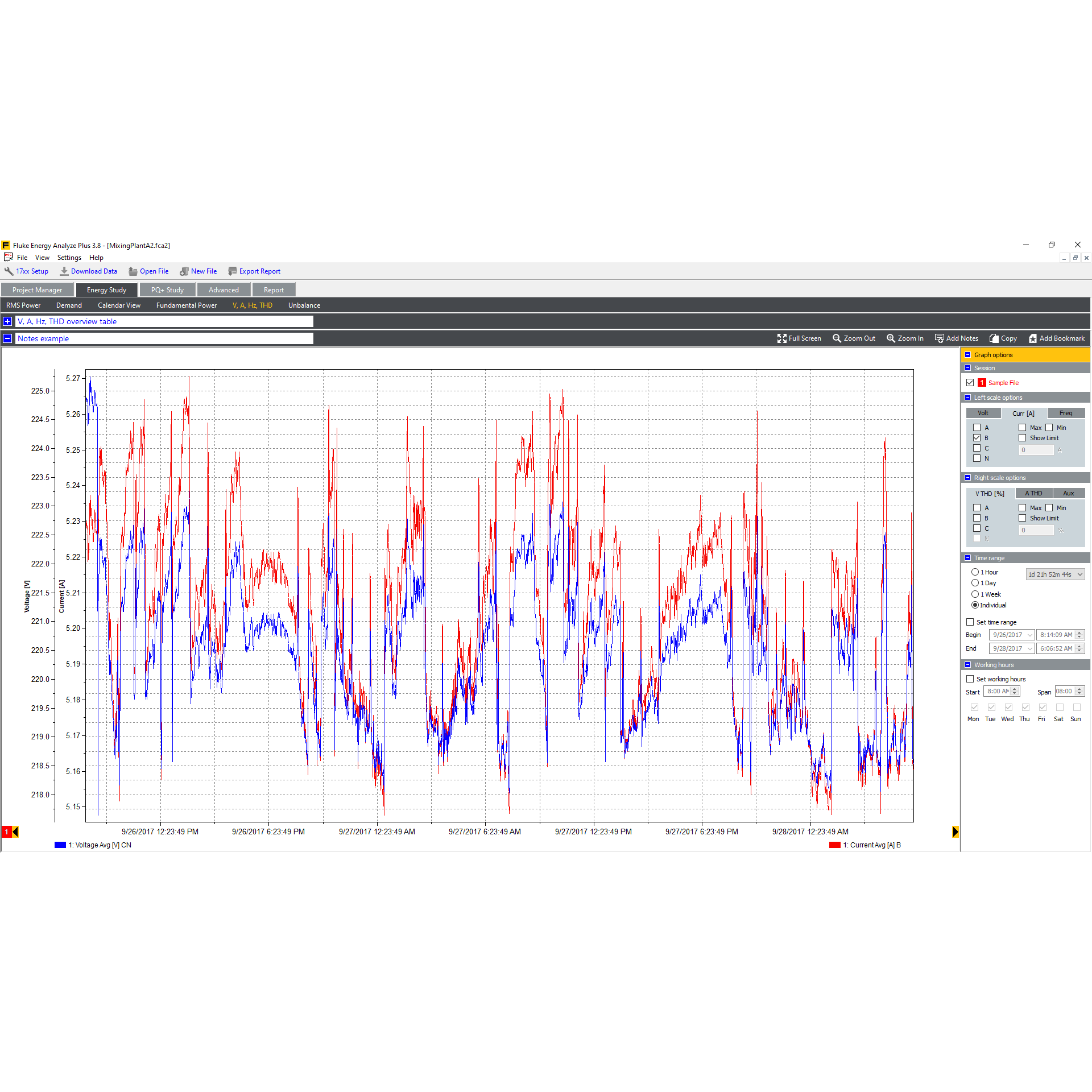The height and width of the screenshot is (1092, 1092).
Task: Click Add Bookmark star icon
Action: (x=1033, y=338)
